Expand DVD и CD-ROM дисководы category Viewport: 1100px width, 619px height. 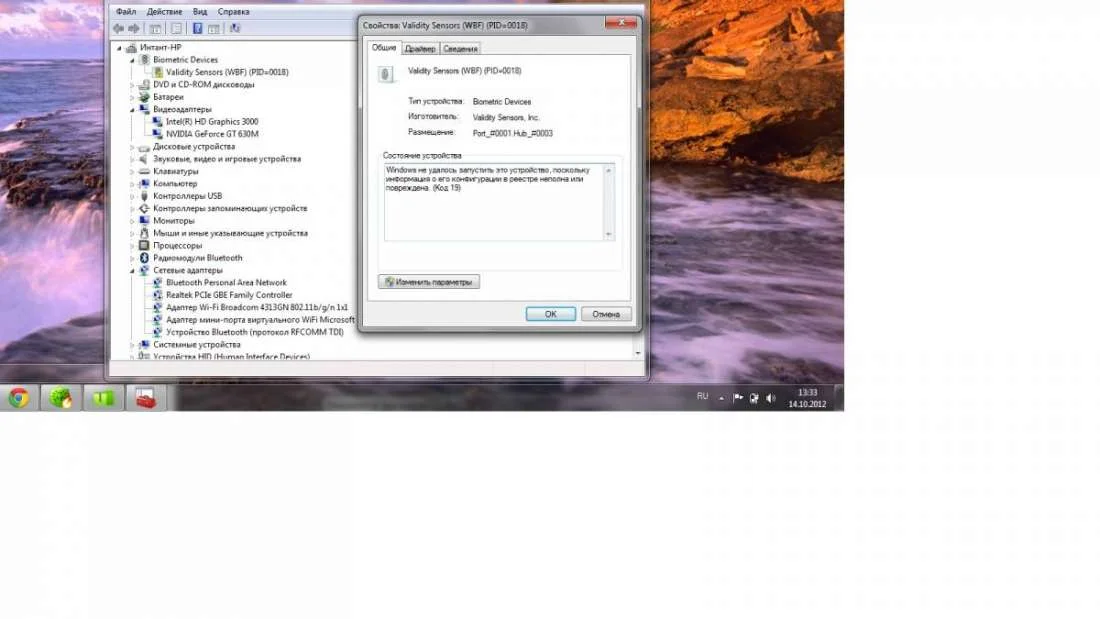tap(132, 85)
